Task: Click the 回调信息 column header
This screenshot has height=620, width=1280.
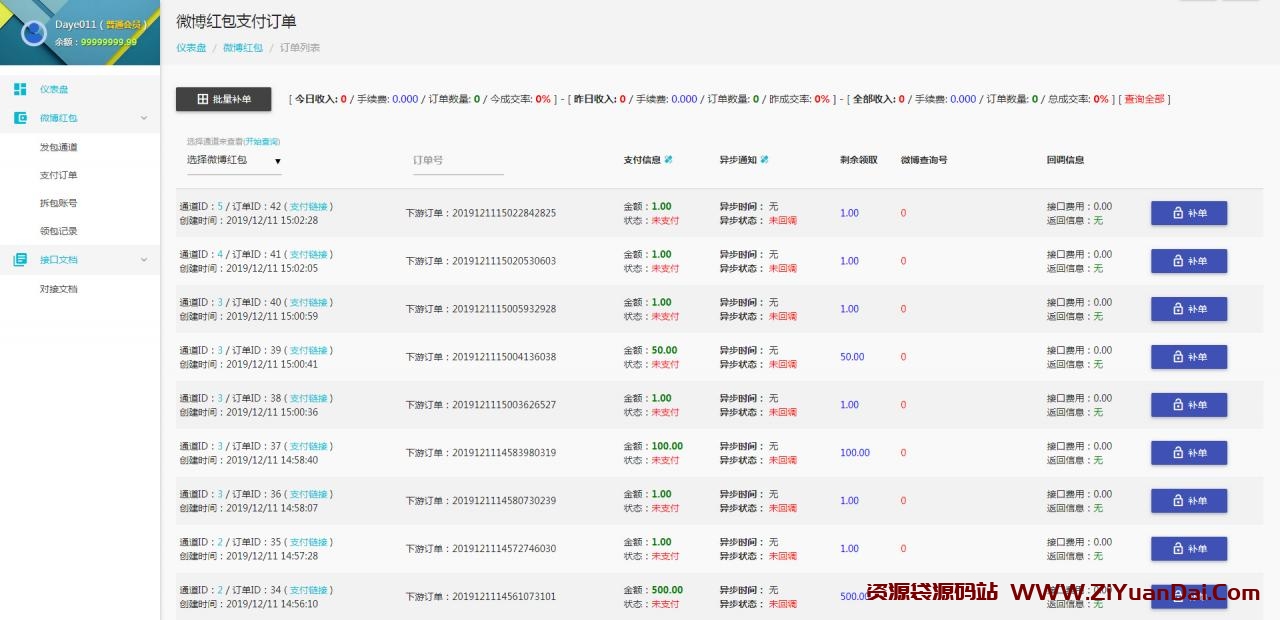Action: 1065,160
